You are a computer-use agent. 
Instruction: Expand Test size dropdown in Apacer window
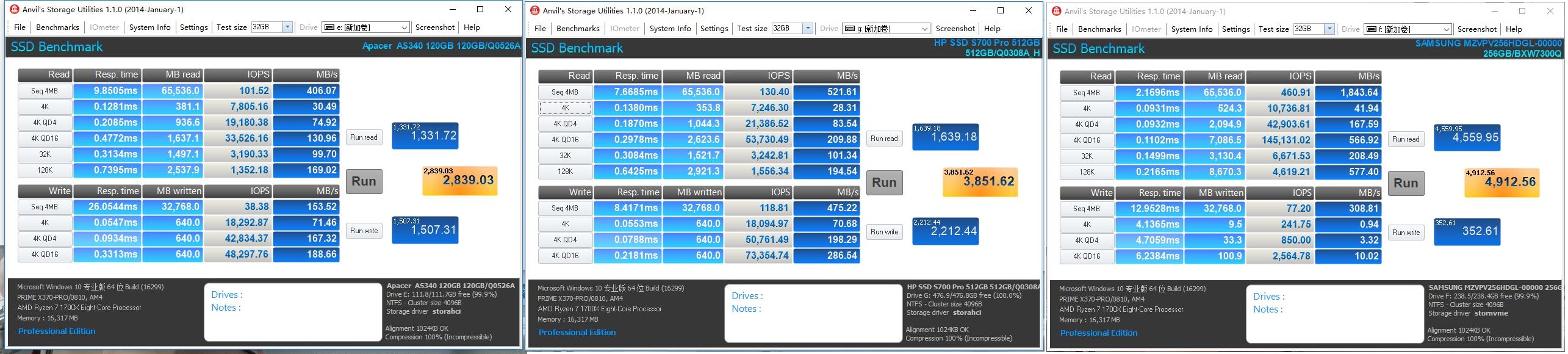[287, 27]
